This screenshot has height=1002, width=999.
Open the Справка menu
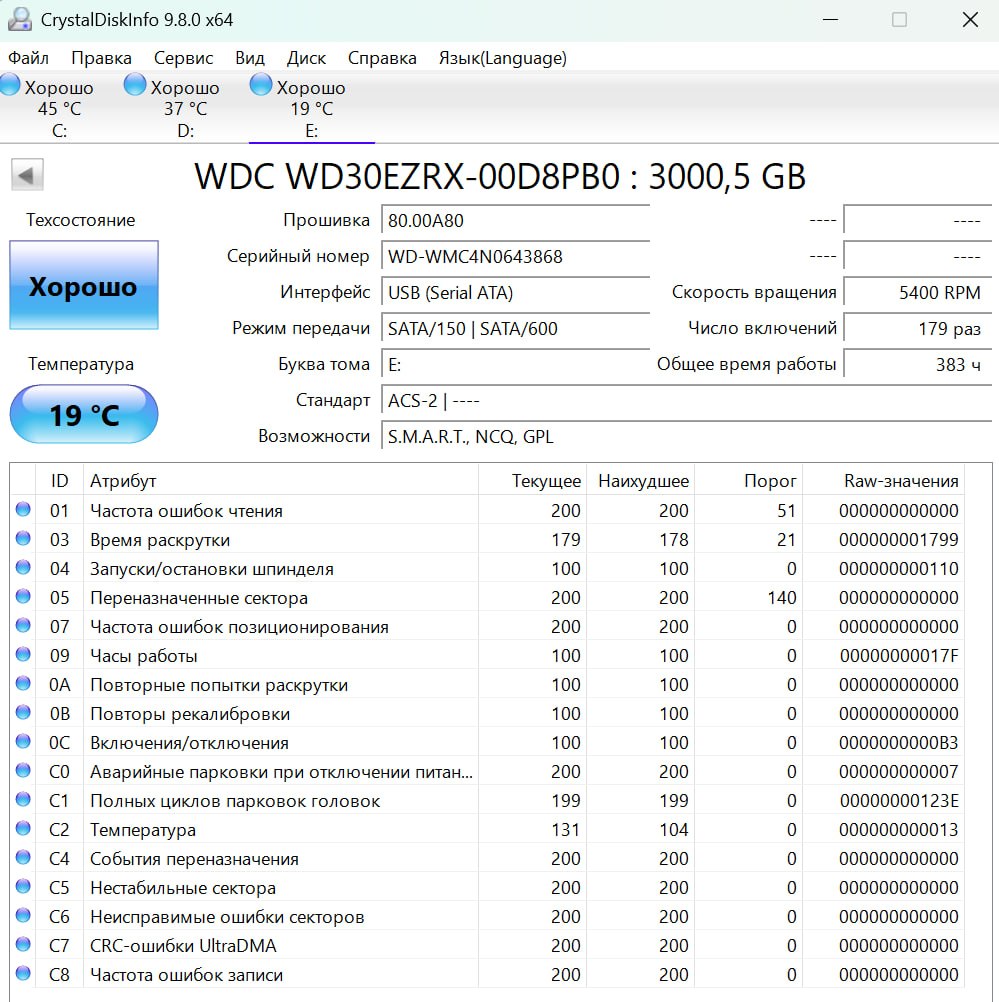tap(382, 58)
